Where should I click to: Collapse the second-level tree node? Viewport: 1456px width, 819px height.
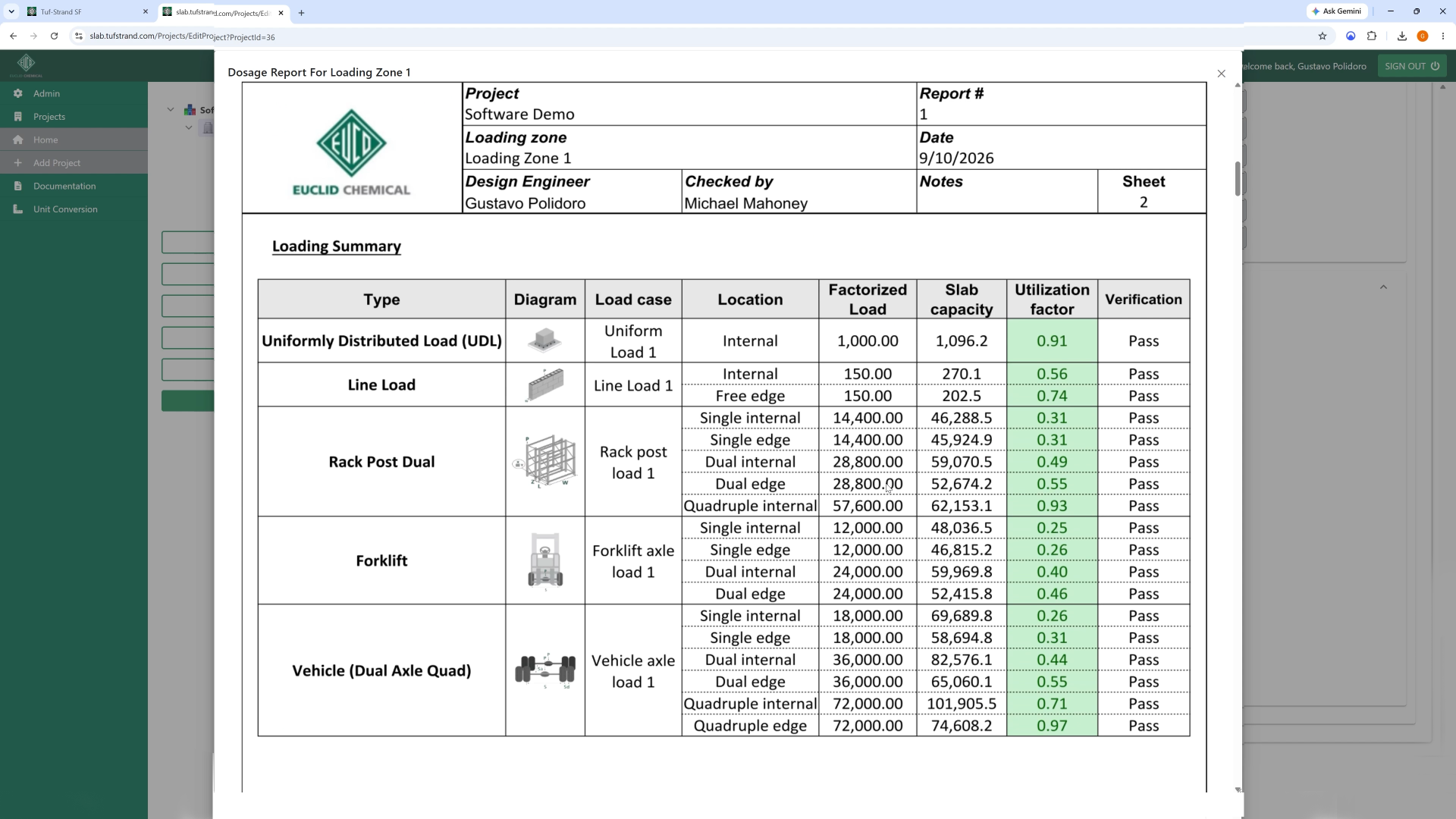189,128
